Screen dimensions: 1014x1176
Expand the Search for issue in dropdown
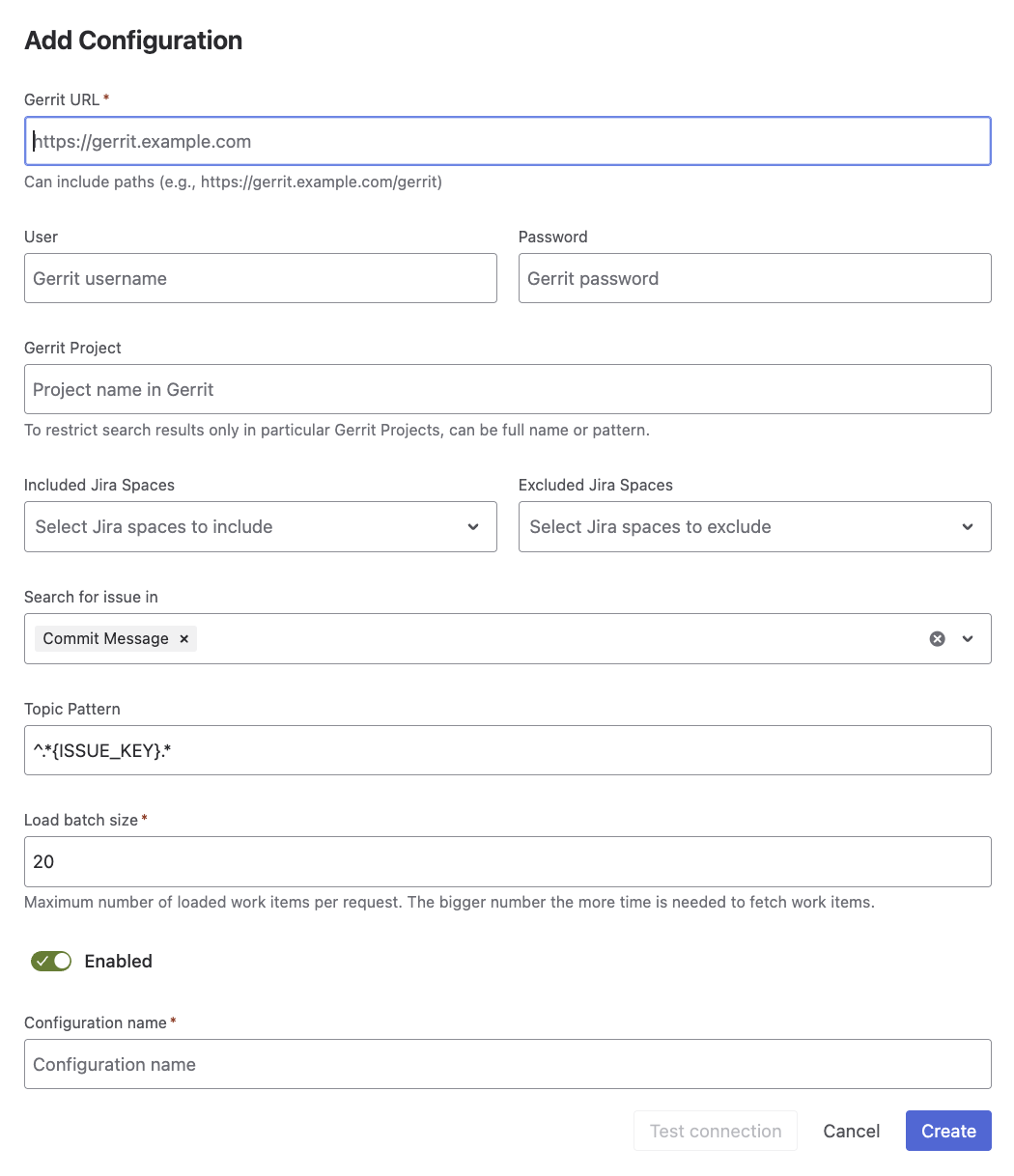point(968,639)
